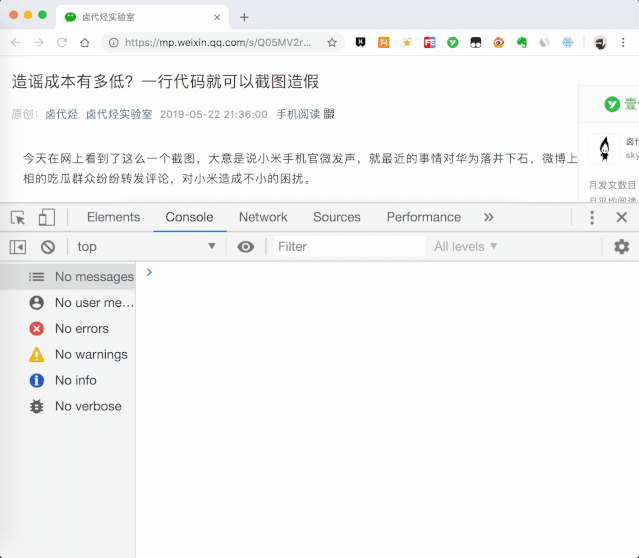The height and width of the screenshot is (558, 639).
Task: Select the No user messages row
Action: 68,302
